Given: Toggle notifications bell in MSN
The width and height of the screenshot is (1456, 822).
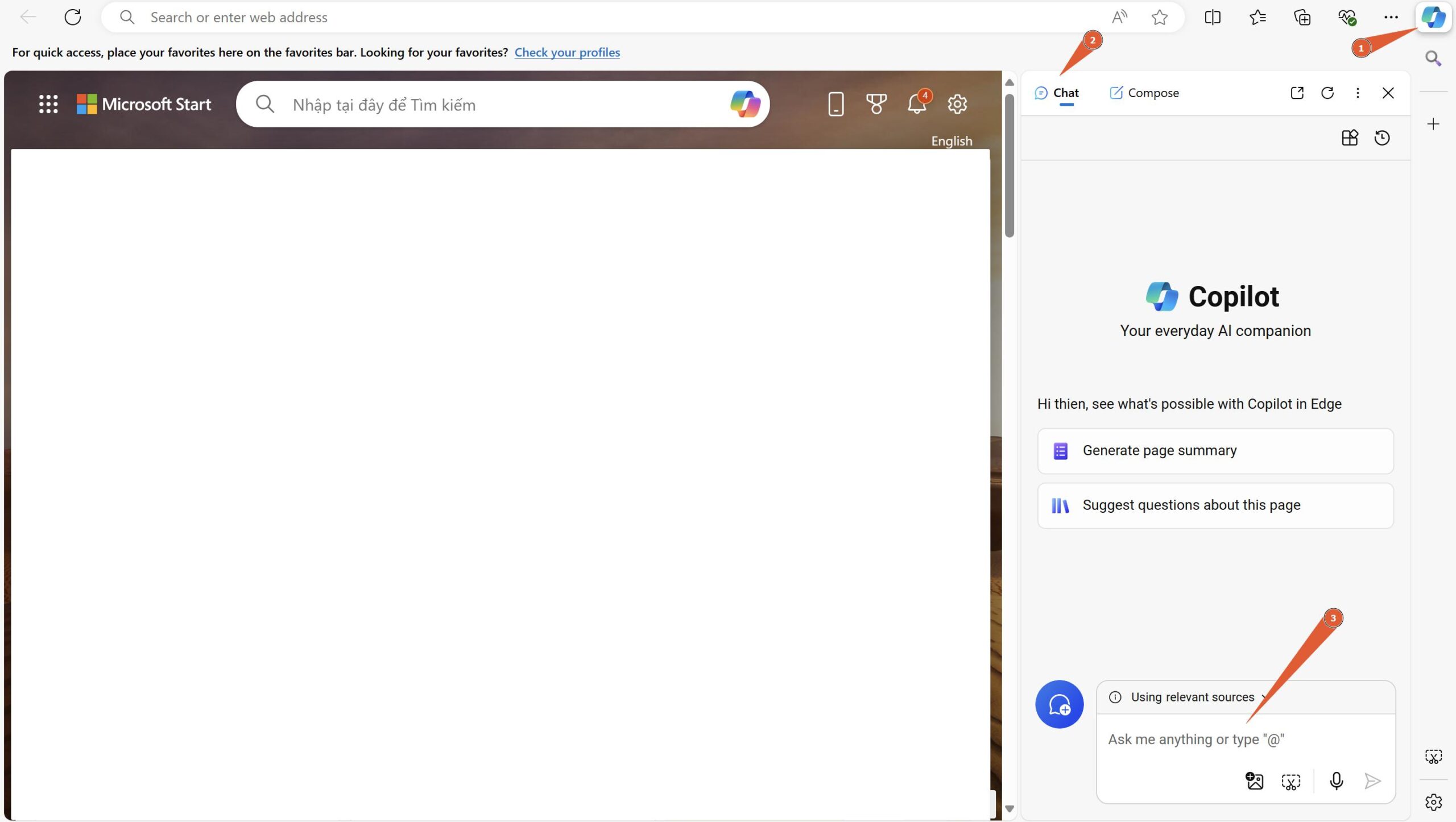Looking at the screenshot, I should pyautogui.click(x=916, y=104).
